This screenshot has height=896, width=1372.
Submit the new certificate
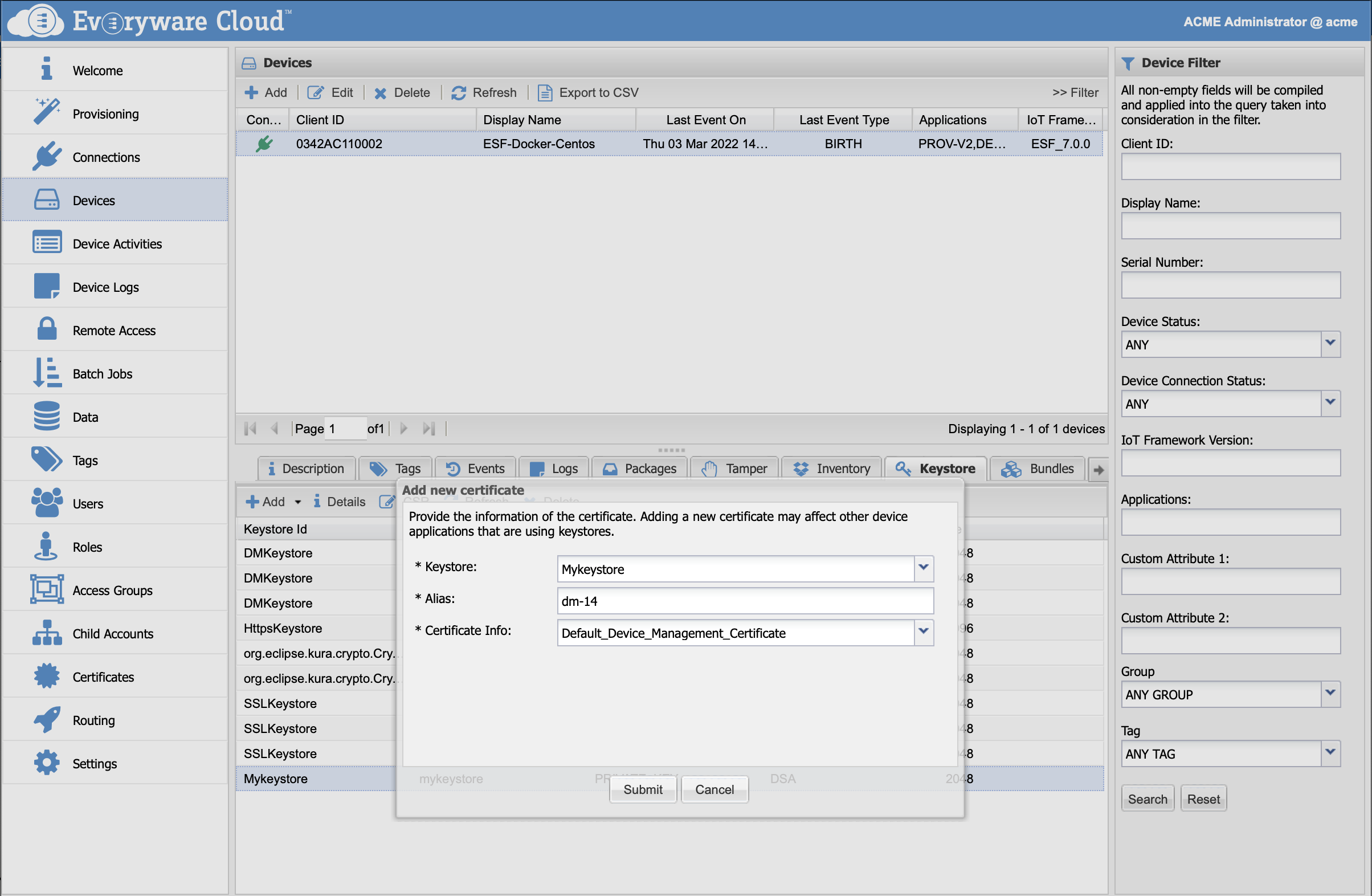(643, 789)
